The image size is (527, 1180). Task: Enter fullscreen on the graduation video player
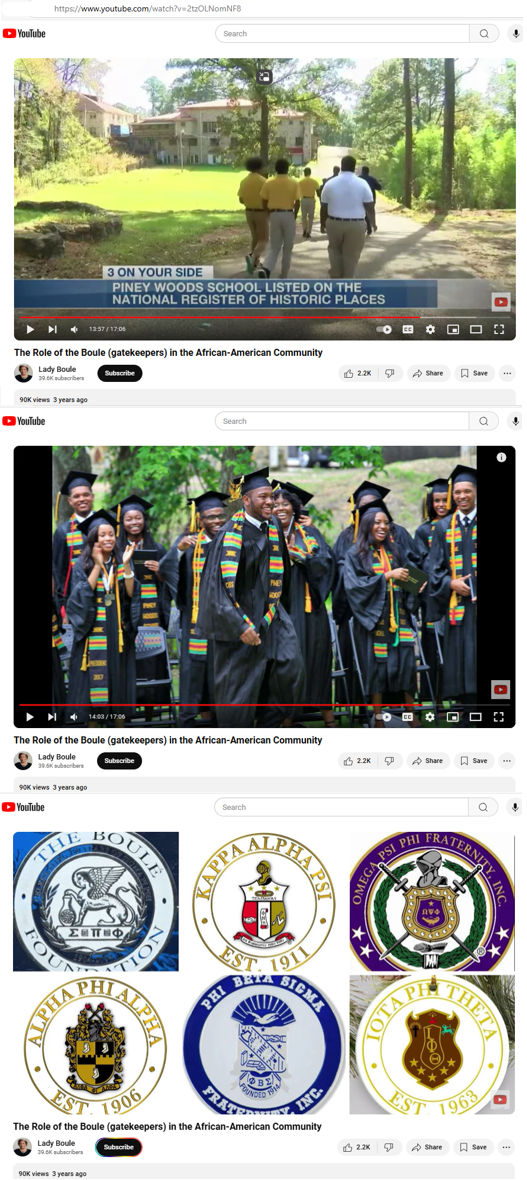498,717
